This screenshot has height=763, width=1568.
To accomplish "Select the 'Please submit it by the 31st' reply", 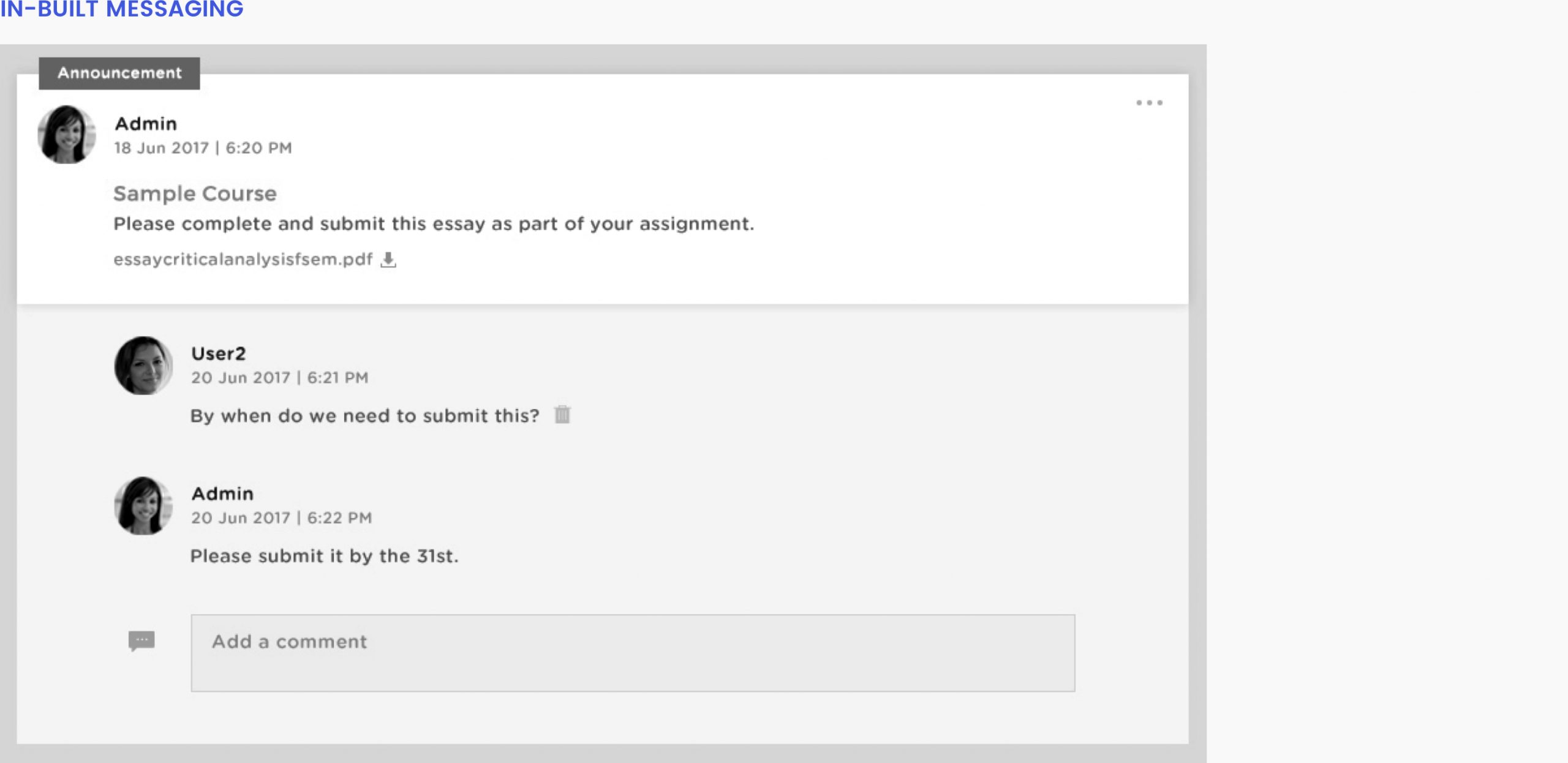I will point(324,556).
